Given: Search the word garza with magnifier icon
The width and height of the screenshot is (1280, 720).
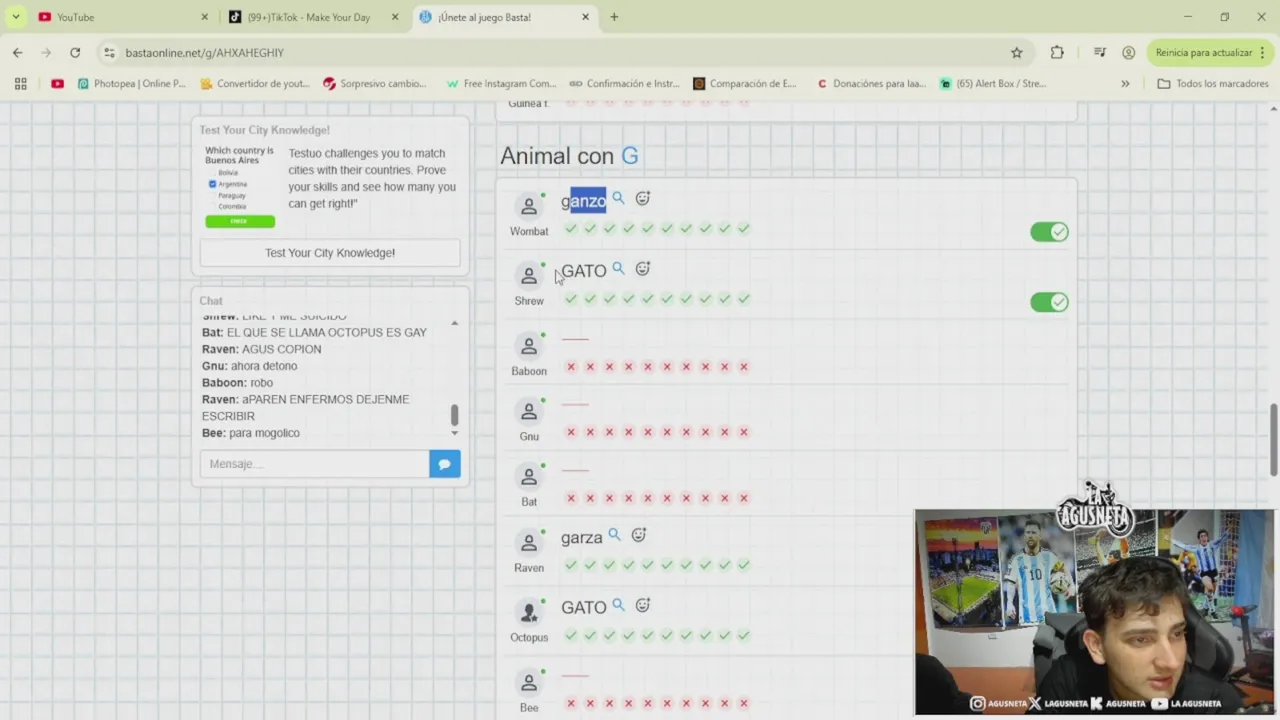Looking at the screenshot, I should pos(614,535).
